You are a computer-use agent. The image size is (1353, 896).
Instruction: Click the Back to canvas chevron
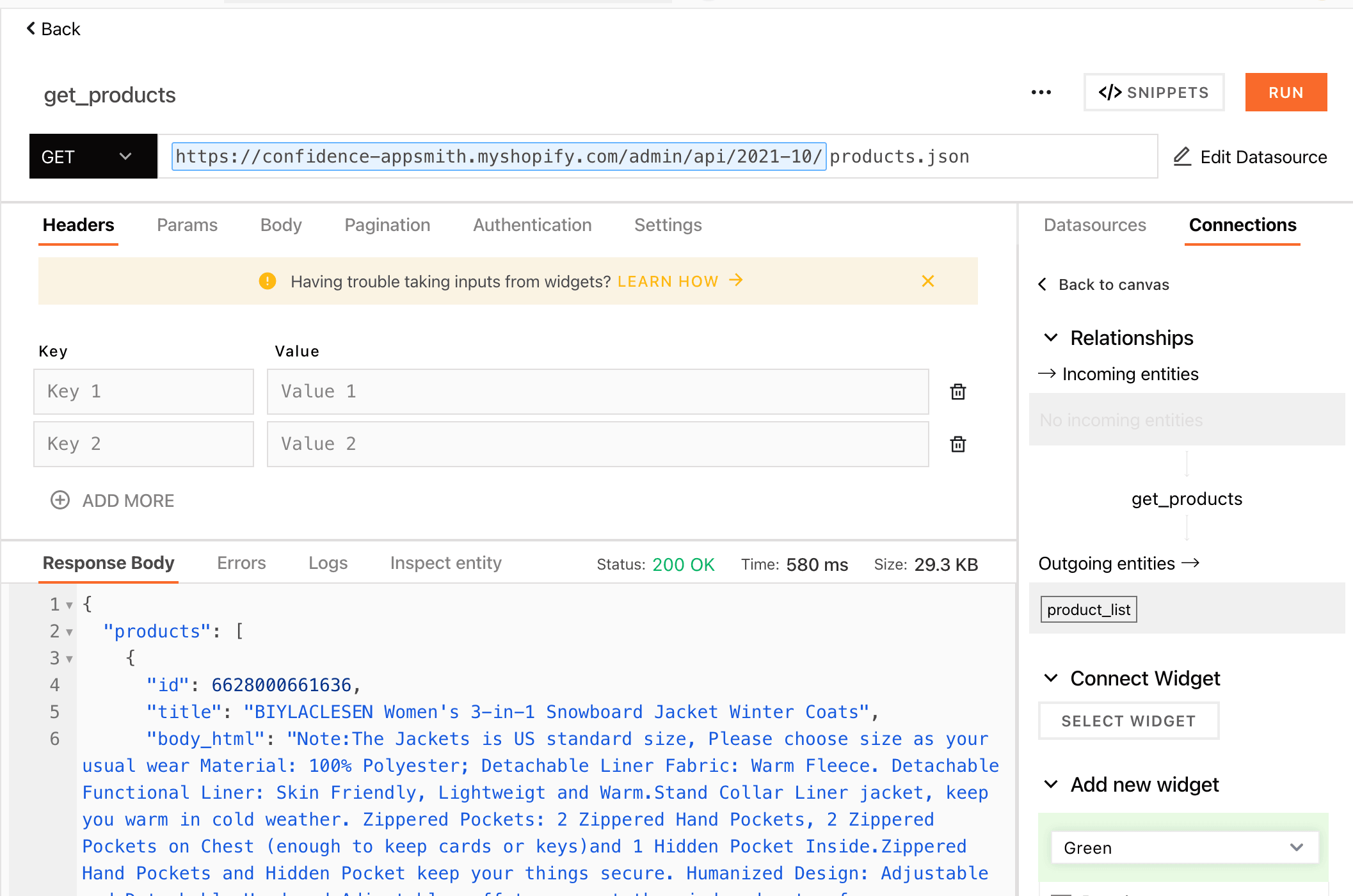[x=1043, y=284]
